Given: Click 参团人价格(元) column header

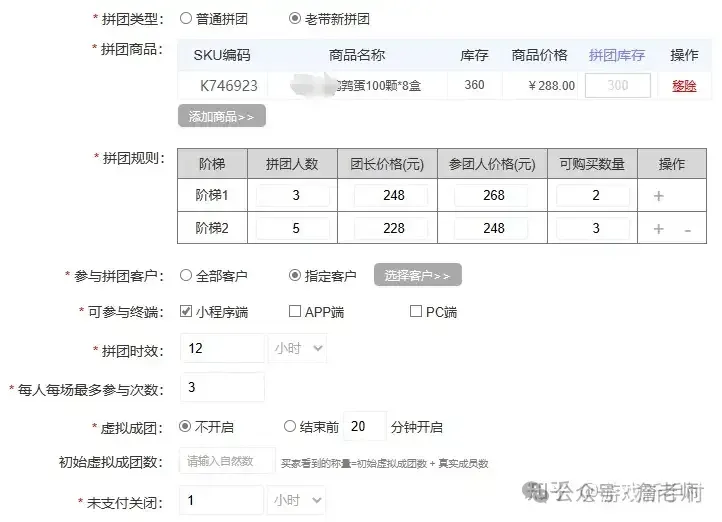Looking at the screenshot, I should click(x=492, y=164).
